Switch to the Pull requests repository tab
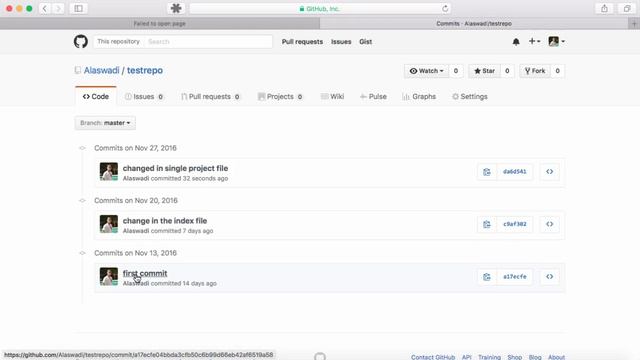This screenshot has height=360, width=640. [211, 97]
